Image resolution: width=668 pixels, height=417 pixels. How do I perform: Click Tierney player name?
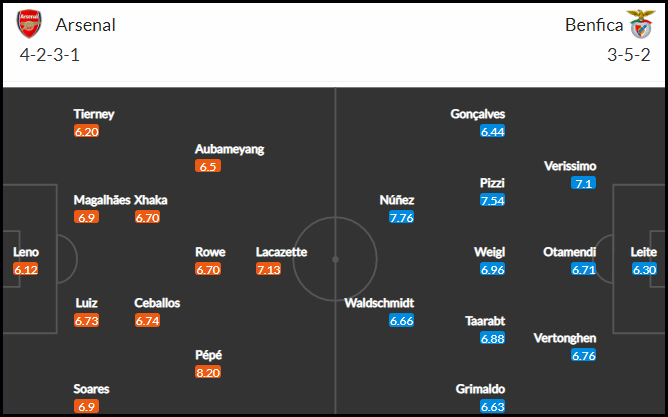[x=94, y=114]
